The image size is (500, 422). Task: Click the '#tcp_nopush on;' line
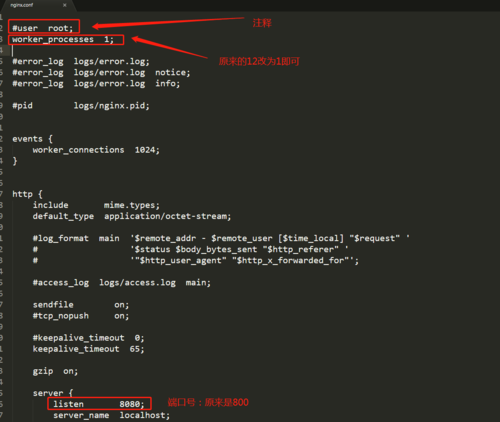(x=81, y=316)
